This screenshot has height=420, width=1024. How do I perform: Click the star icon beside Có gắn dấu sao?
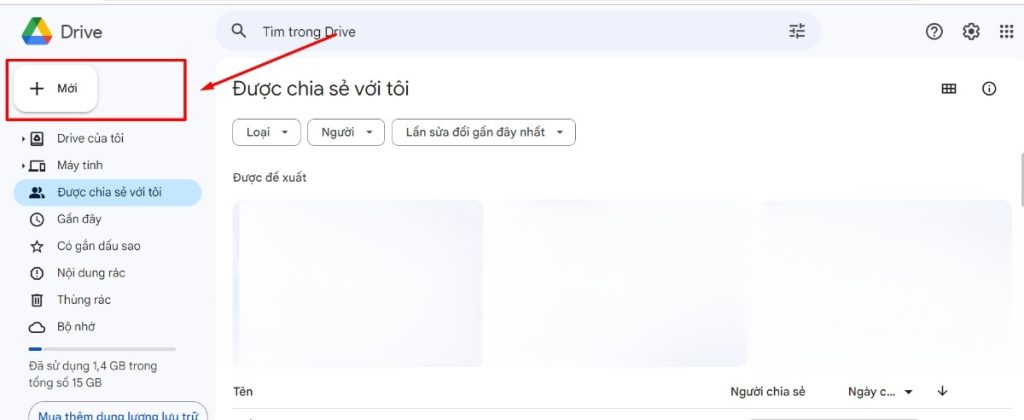click(37, 246)
